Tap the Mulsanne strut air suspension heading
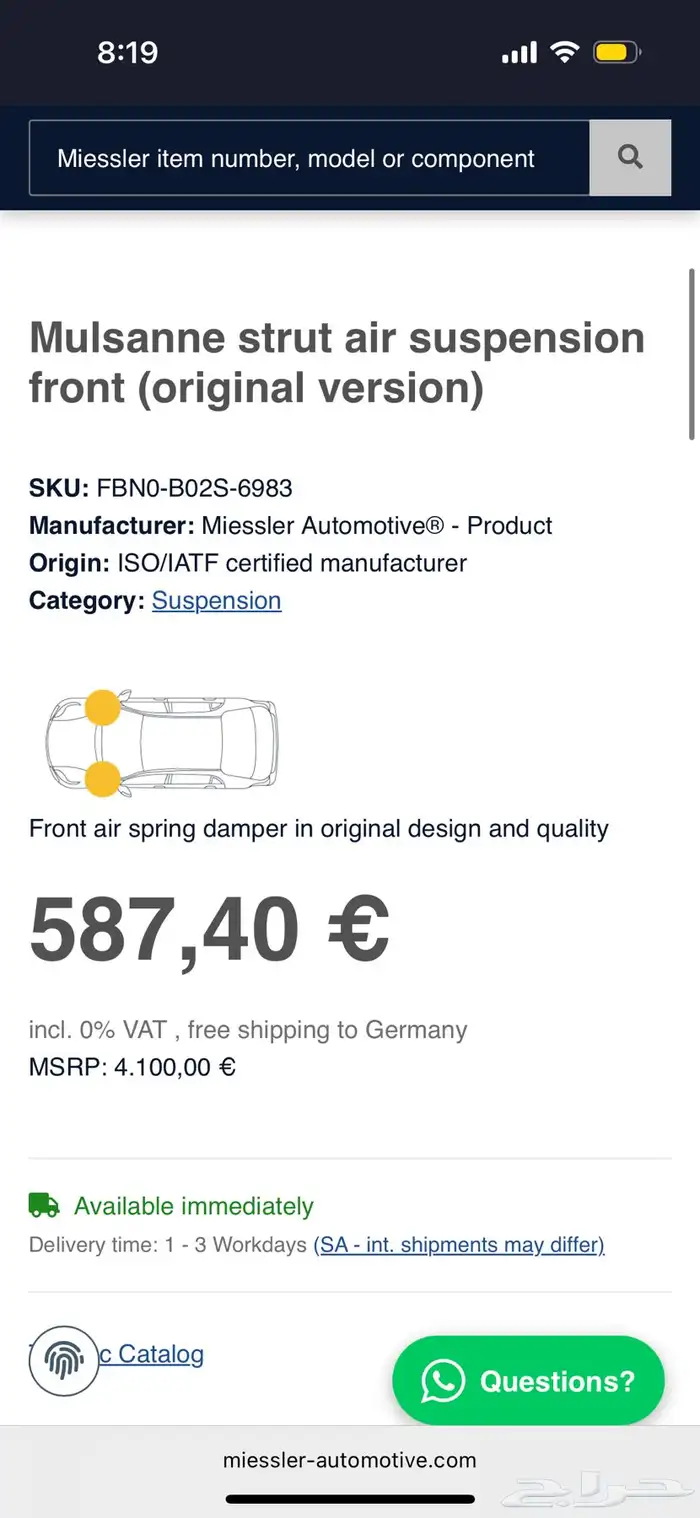The width and height of the screenshot is (700, 1518). (337, 362)
